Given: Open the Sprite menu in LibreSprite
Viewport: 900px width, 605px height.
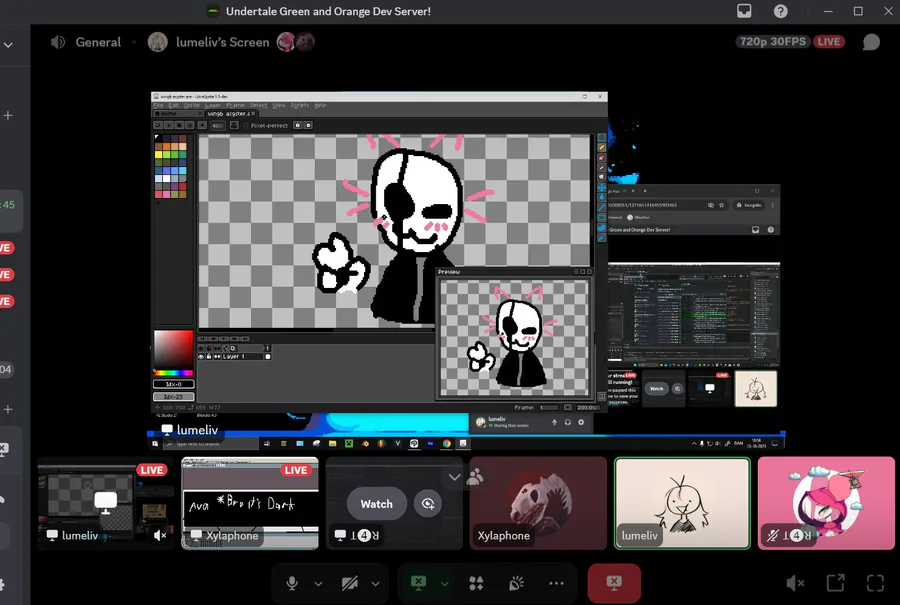Looking at the screenshot, I should pos(192,106).
